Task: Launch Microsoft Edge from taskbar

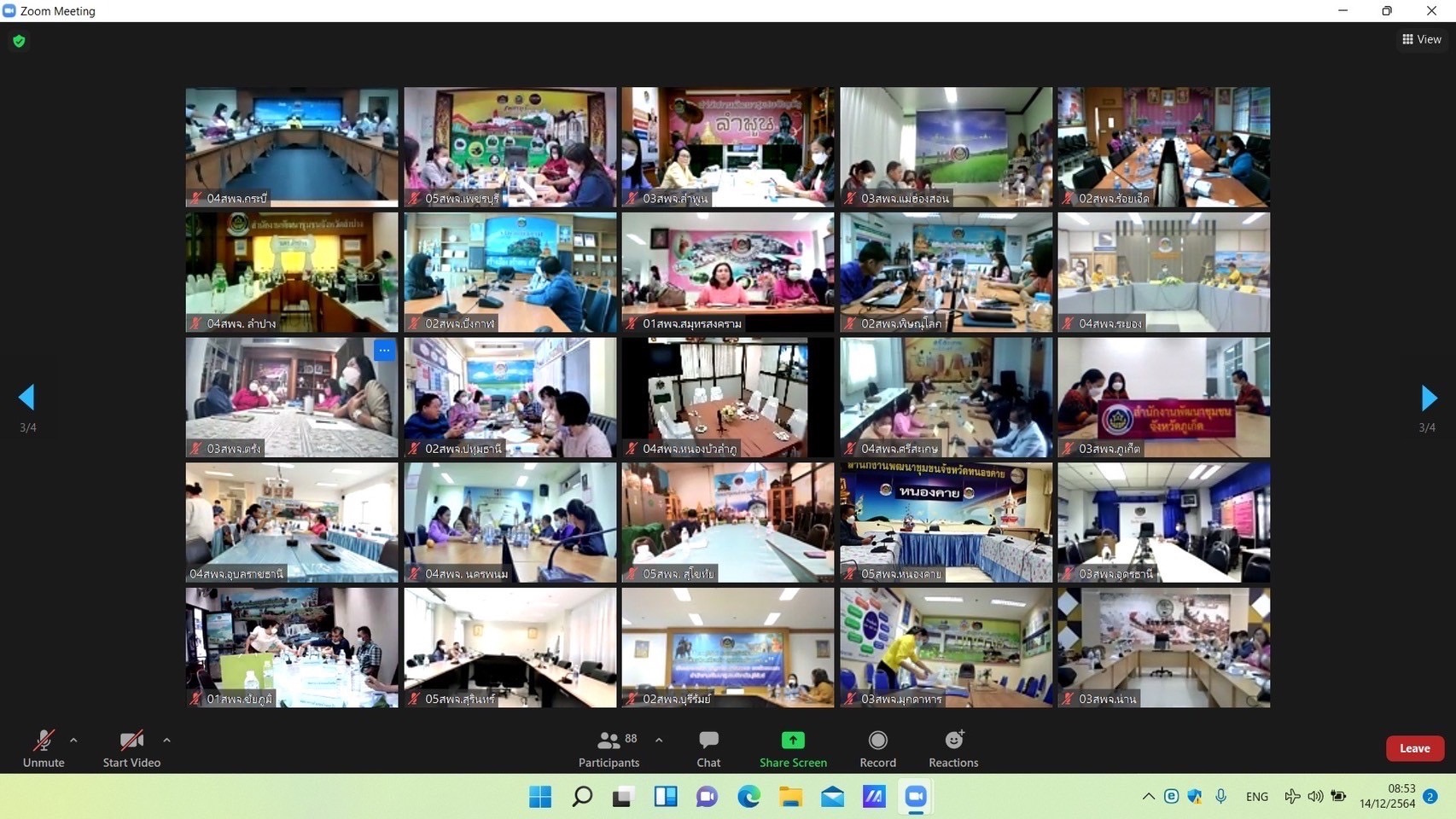Action: tap(749, 797)
